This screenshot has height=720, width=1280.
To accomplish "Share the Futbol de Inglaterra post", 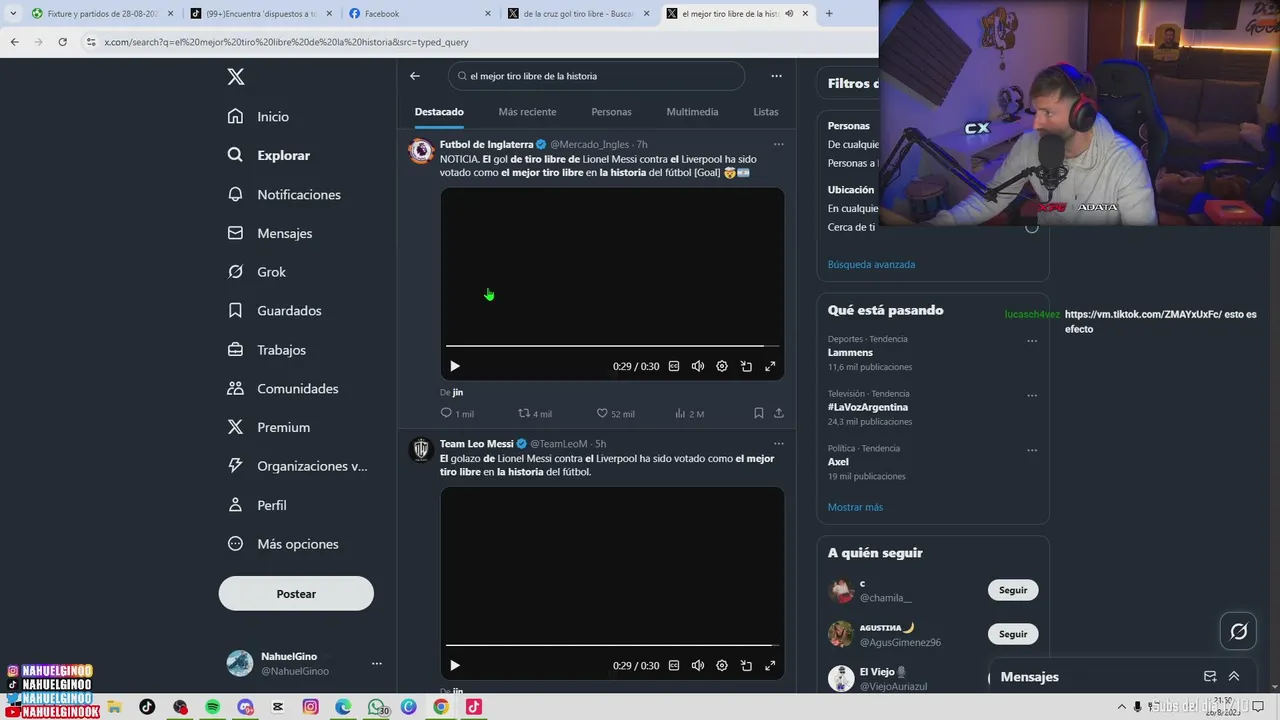I will tap(779, 413).
